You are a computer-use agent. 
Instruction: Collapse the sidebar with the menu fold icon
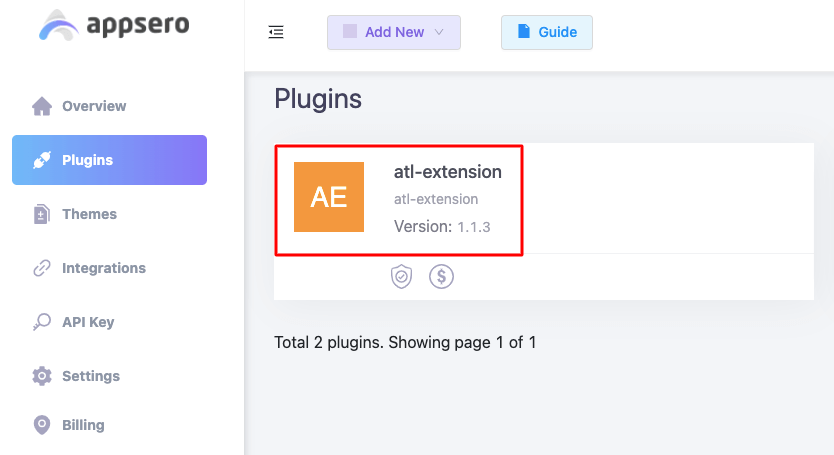coord(276,32)
